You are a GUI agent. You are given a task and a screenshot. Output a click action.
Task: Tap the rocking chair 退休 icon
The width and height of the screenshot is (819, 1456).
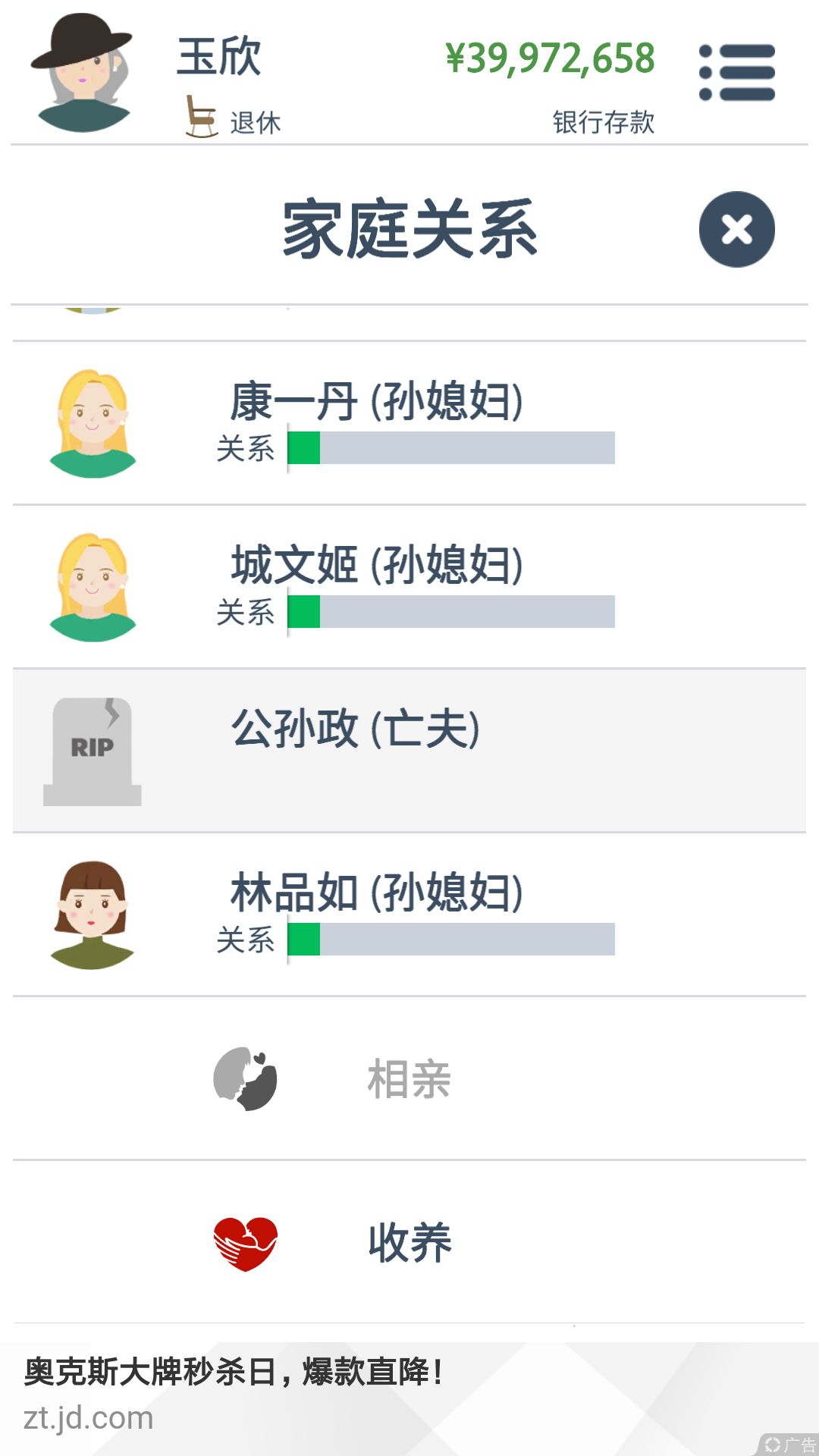[202, 116]
